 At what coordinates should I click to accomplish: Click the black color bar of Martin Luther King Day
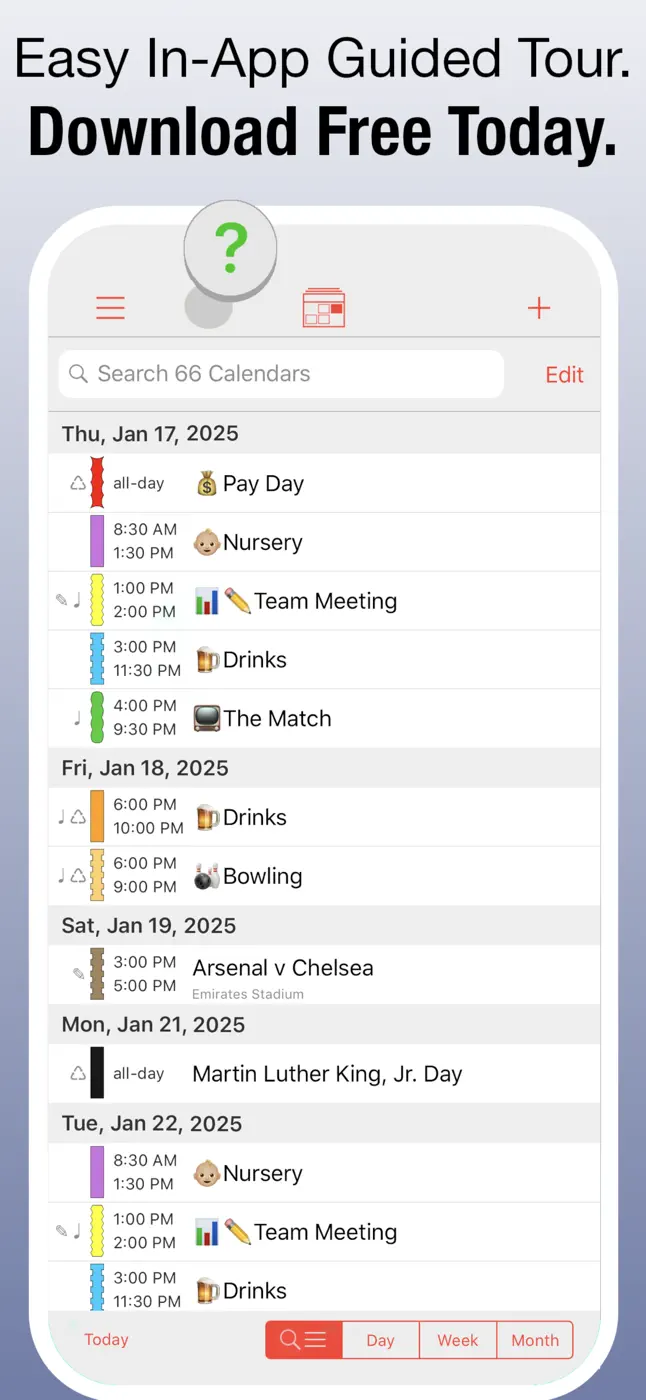pyautogui.click(x=97, y=1073)
